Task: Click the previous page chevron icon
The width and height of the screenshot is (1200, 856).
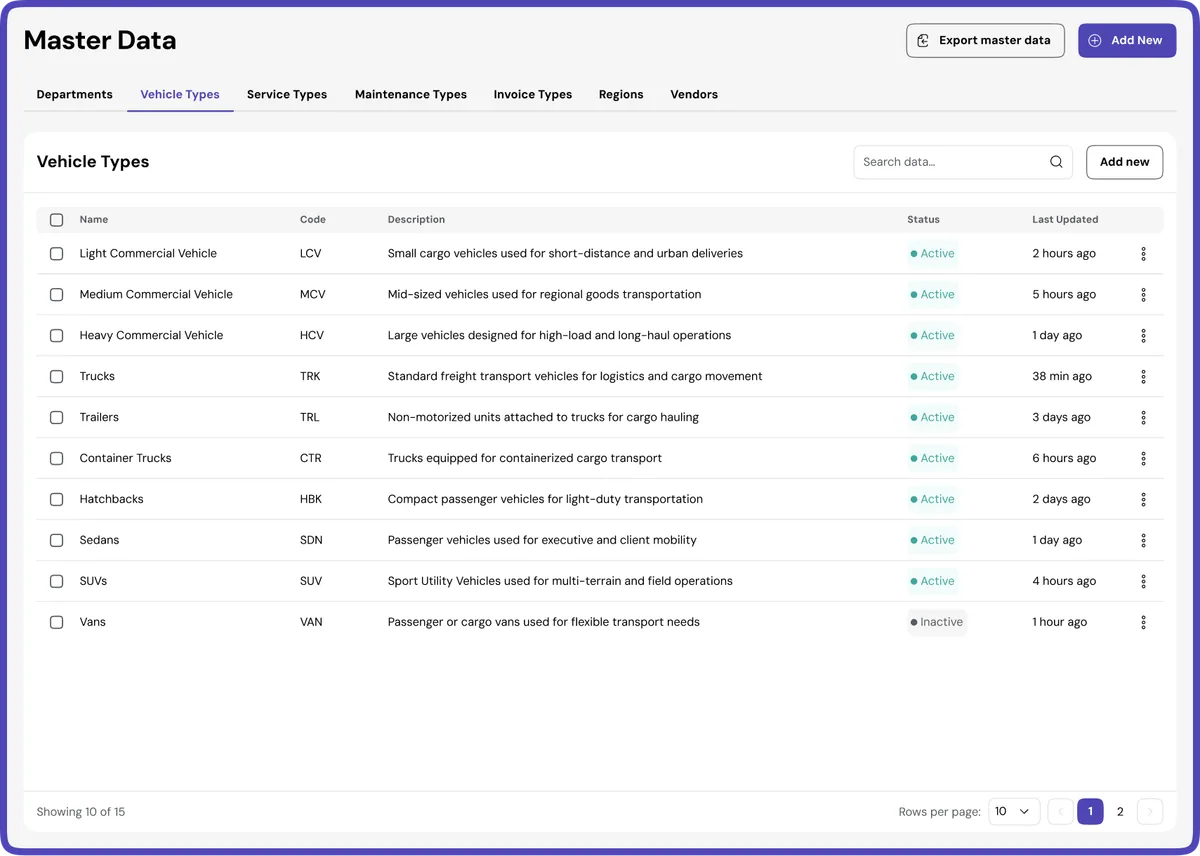Action: click(x=1060, y=811)
